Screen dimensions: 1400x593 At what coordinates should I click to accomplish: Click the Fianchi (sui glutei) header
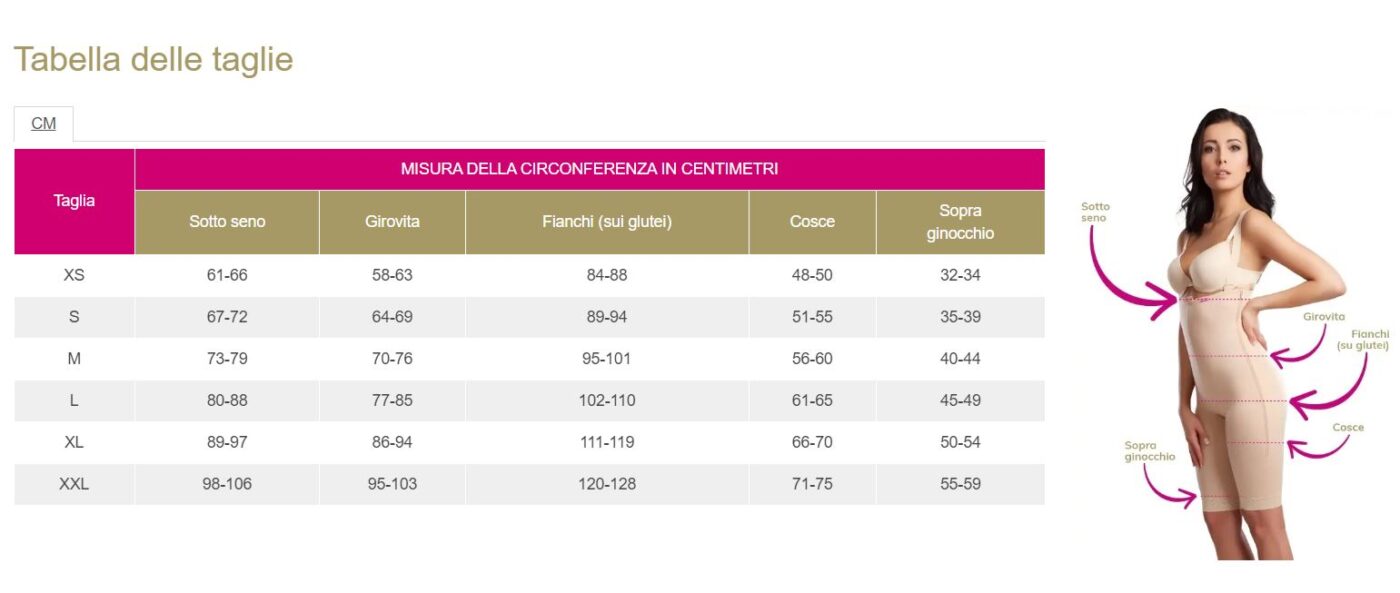point(607,222)
